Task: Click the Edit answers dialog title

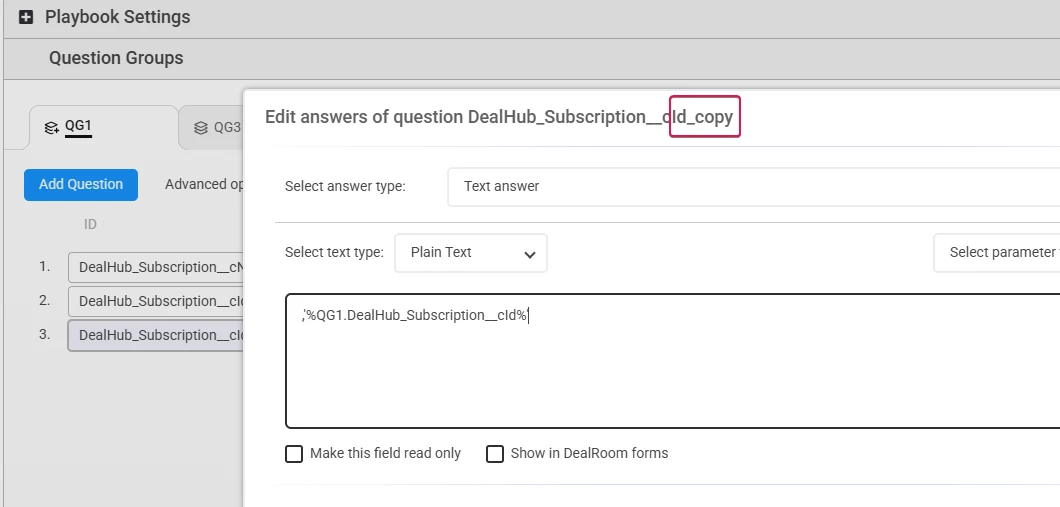Action: 498,117
